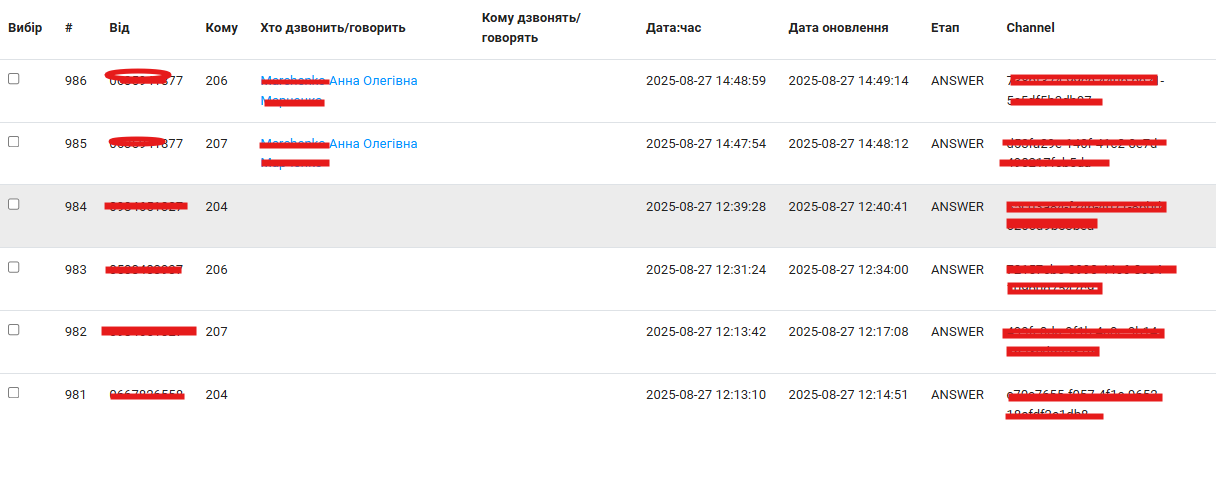Click the # column header
The image size is (1216, 477).
pyautogui.click(x=69, y=28)
